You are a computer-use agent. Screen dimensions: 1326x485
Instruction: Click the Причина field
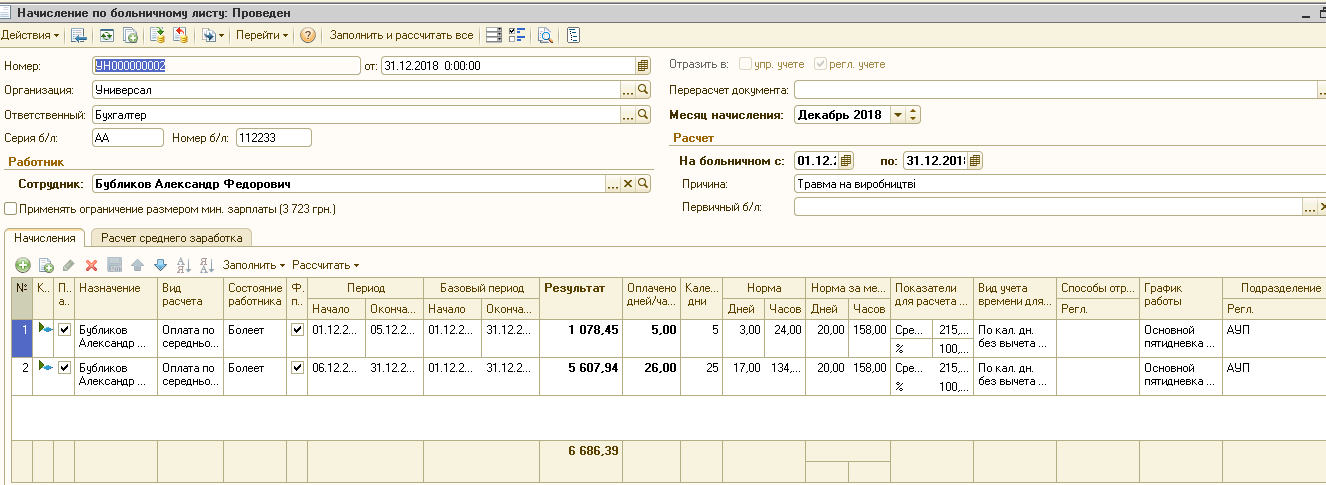coord(1060,184)
